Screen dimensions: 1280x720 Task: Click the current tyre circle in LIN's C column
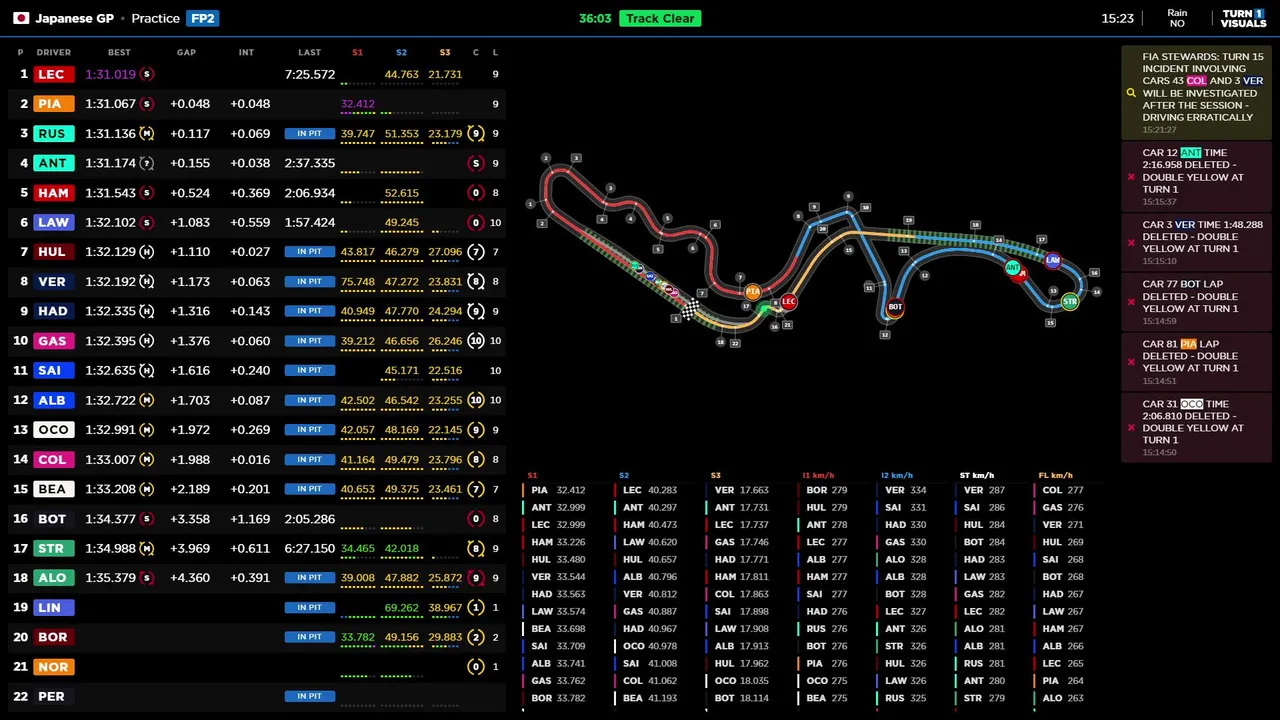476,607
